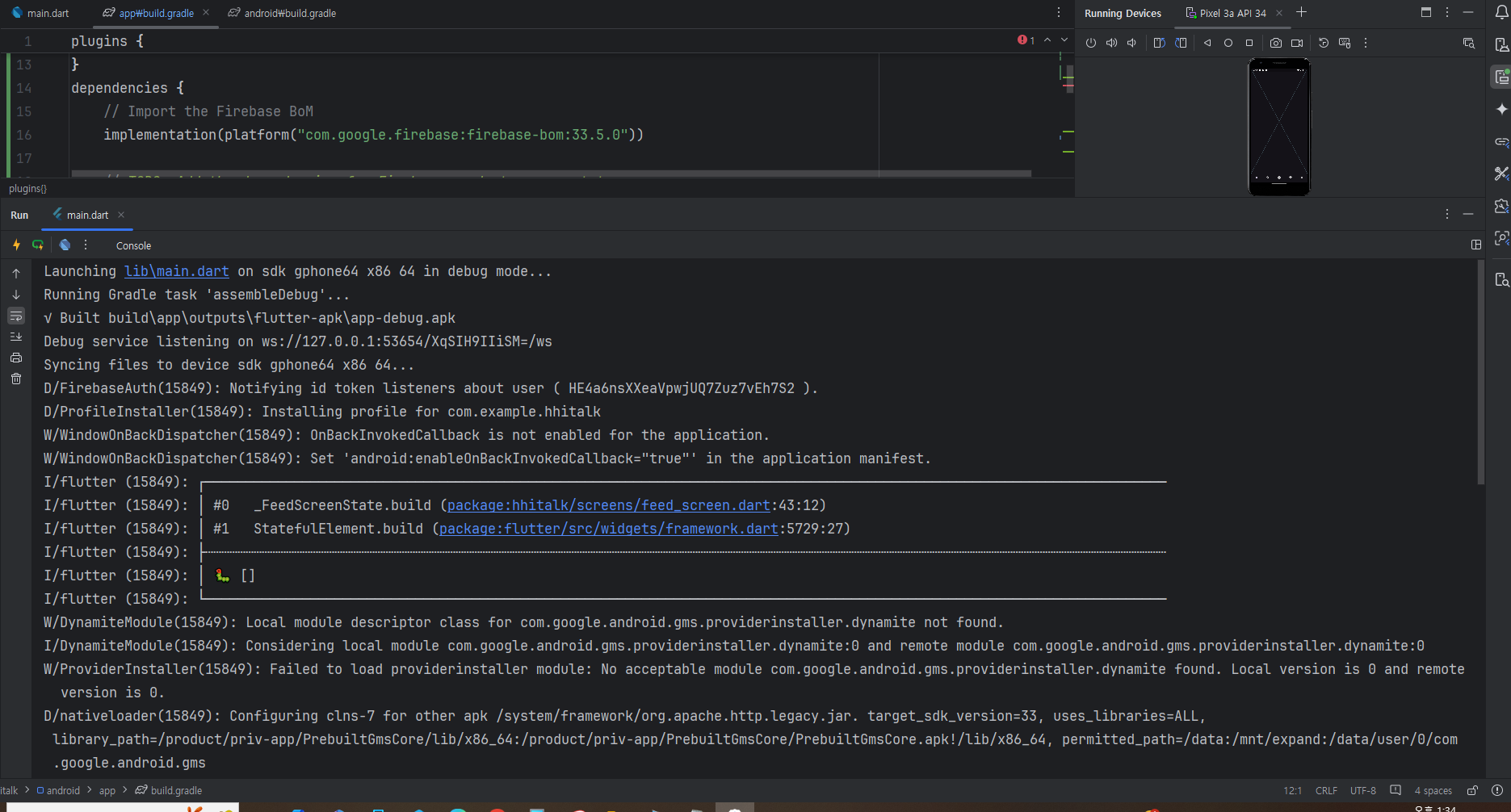Change CRLF line separator setting
This screenshot has width=1511, height=812.
pyautogui.click(x=1326, y=790)
